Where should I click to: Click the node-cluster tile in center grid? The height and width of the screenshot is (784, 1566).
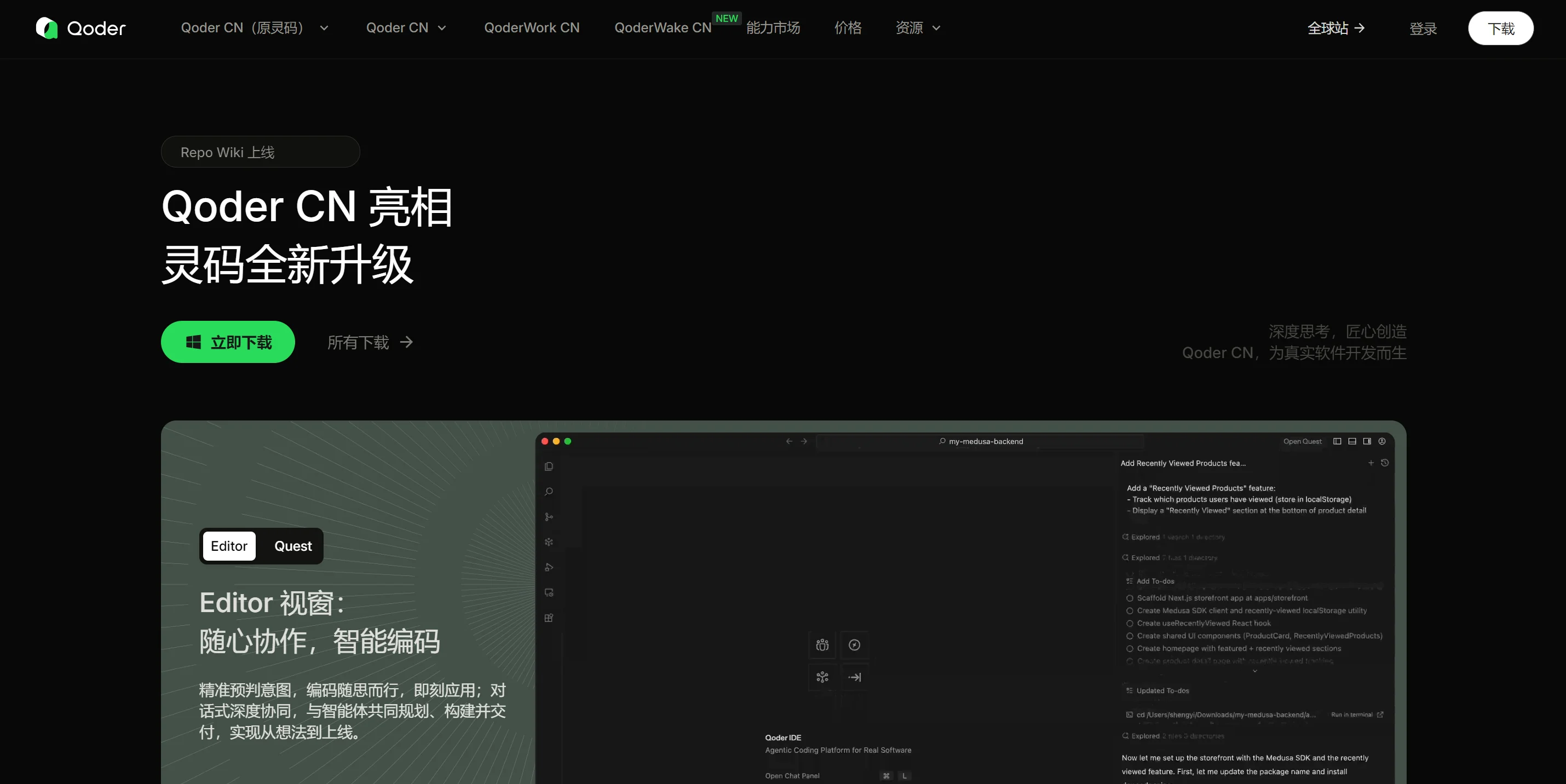[x=822, y=677]
